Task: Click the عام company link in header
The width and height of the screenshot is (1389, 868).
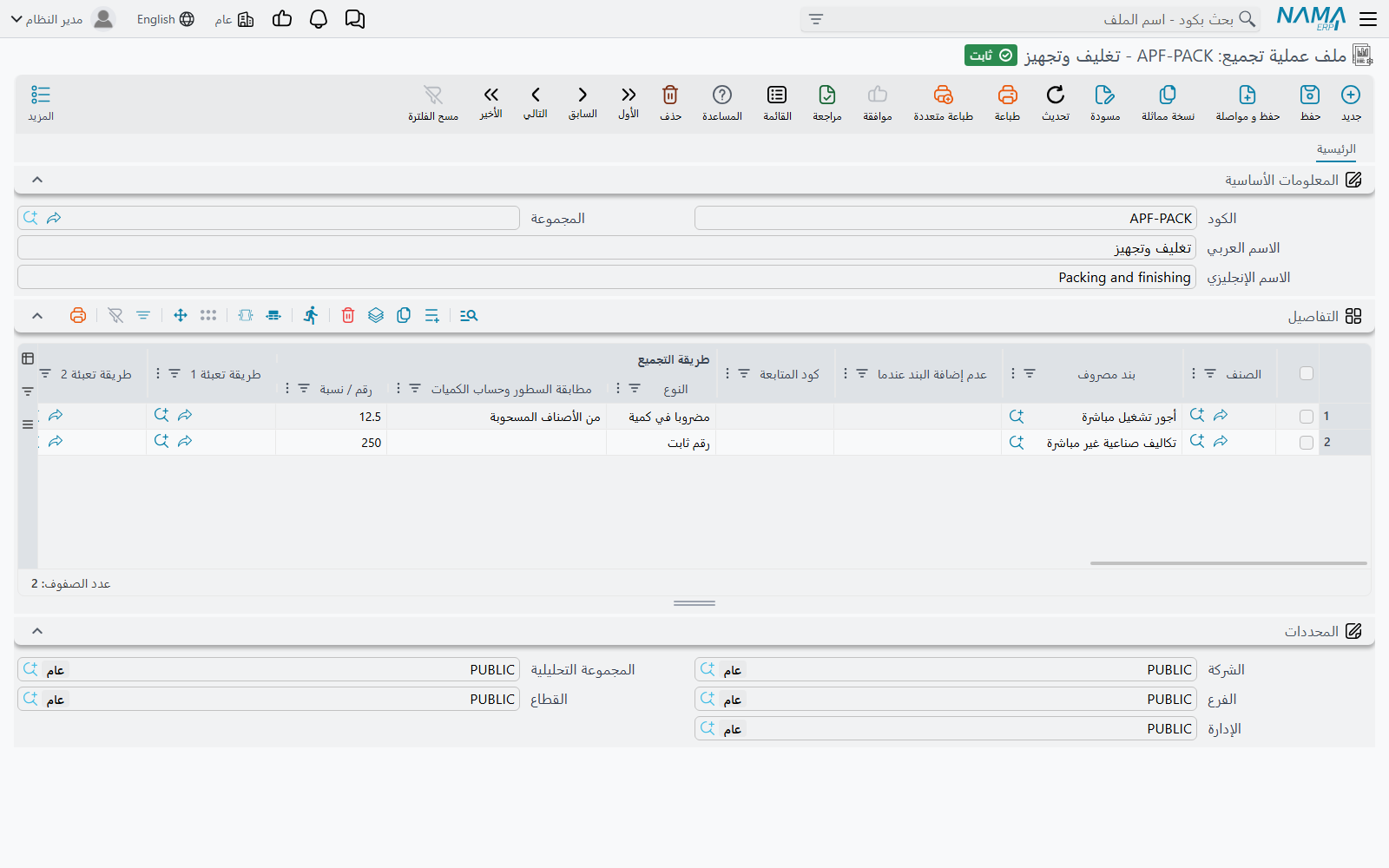Action: pos(234,19)
